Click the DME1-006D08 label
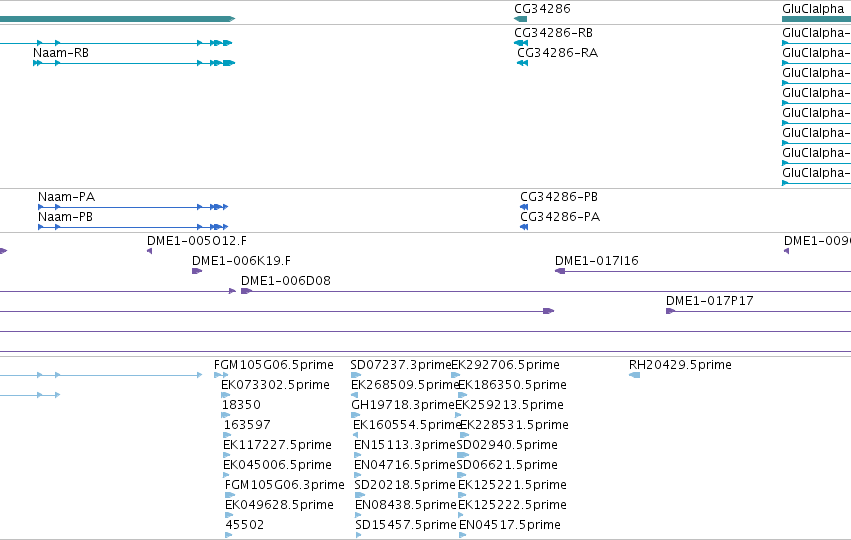 pyautogui.click(x=285, y=281)
